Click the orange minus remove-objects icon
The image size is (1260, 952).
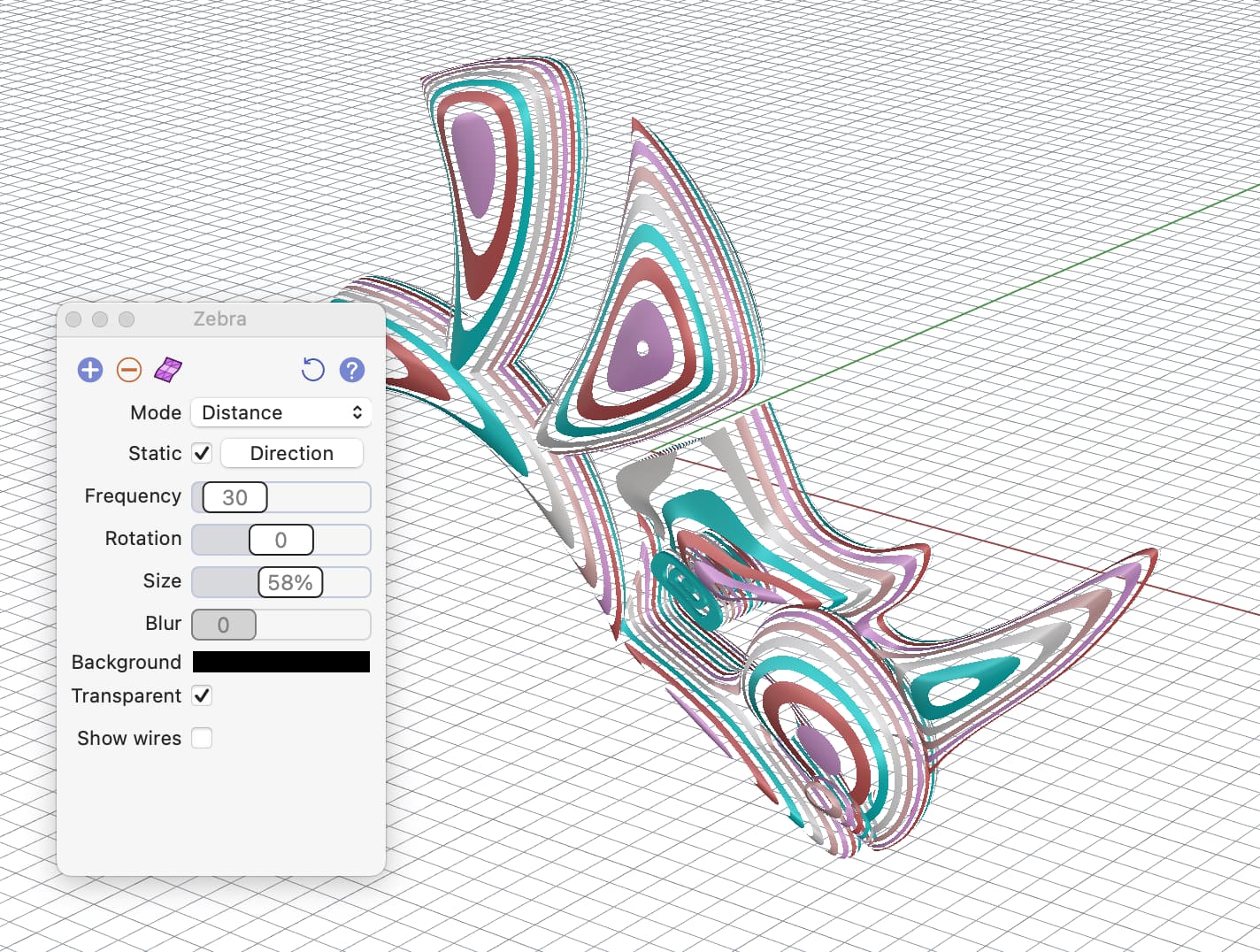[129, 370]
